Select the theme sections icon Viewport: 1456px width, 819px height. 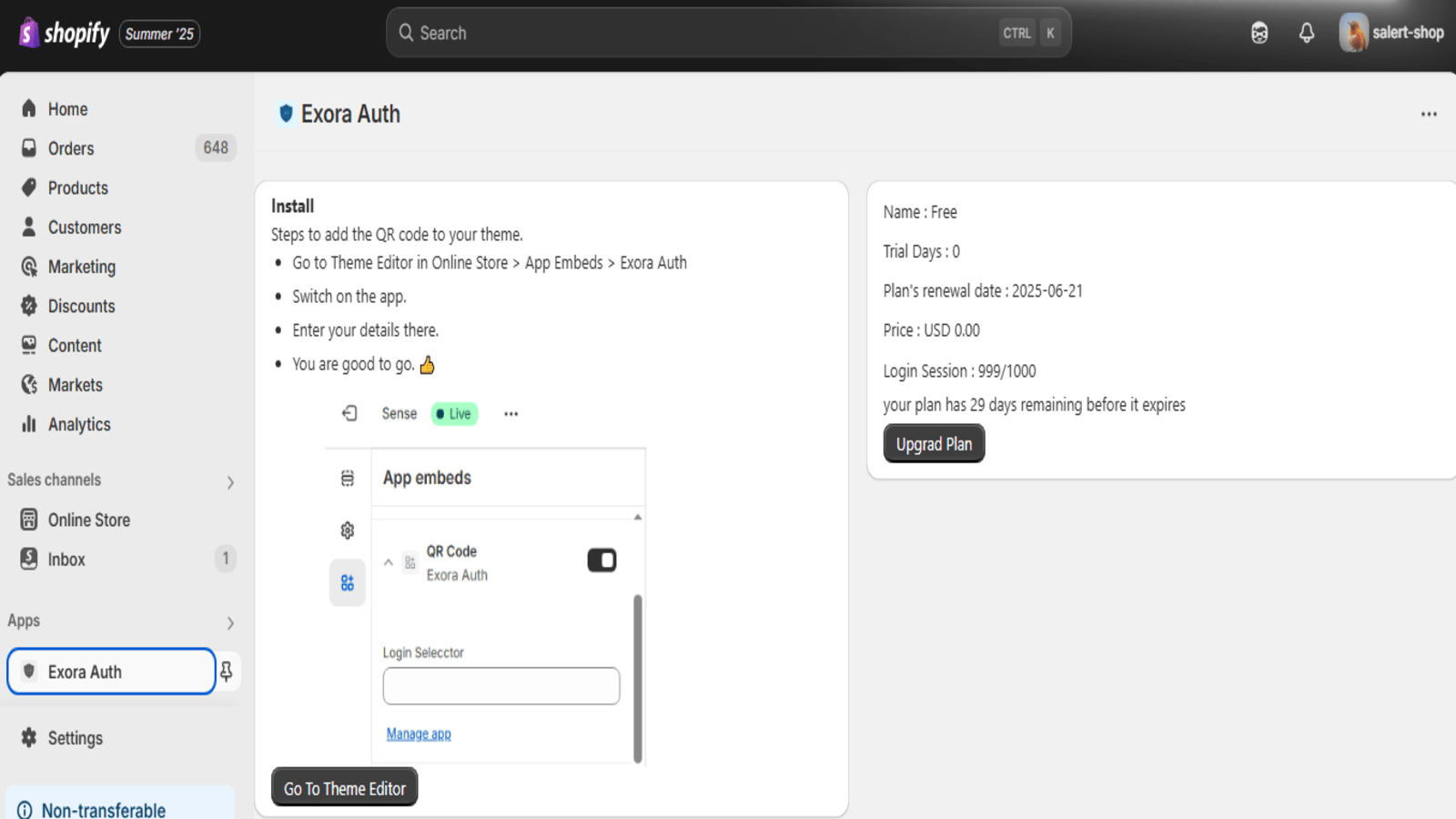[348, 478]
